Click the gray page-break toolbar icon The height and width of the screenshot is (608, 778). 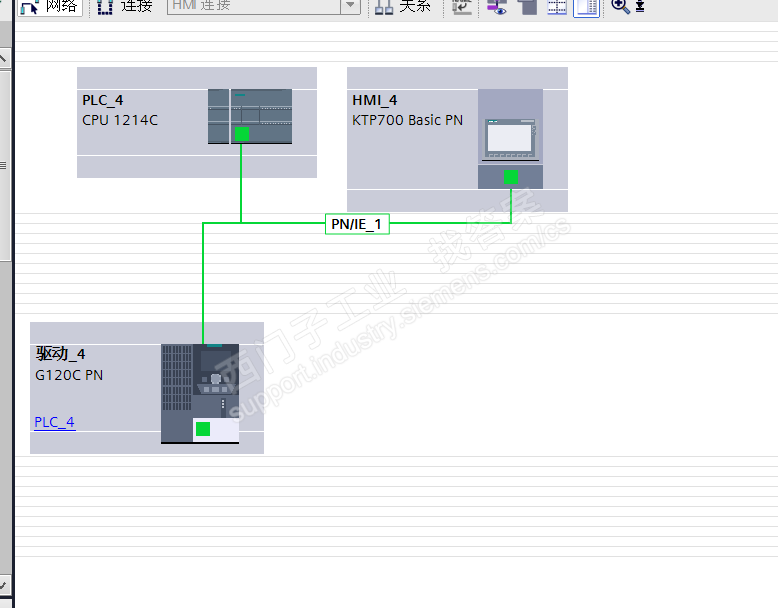point(527,7)
